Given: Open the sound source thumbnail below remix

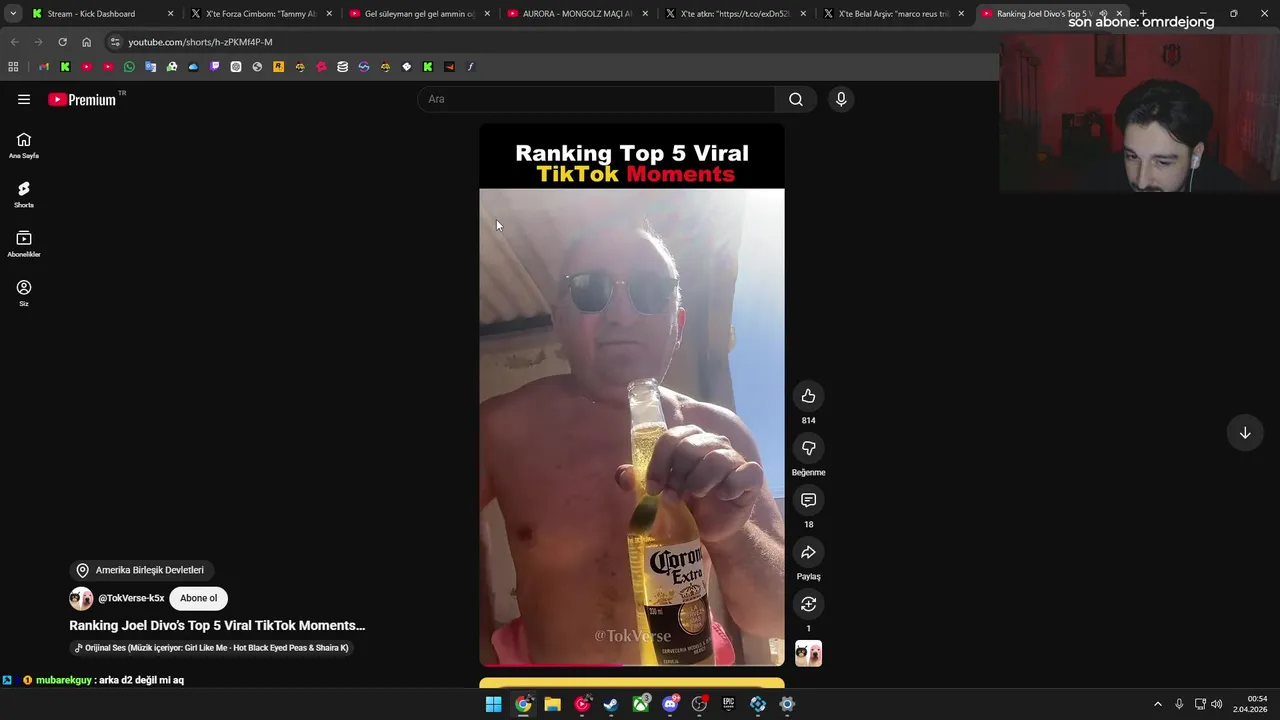Looking at the screenshot, I should point(808,653).
